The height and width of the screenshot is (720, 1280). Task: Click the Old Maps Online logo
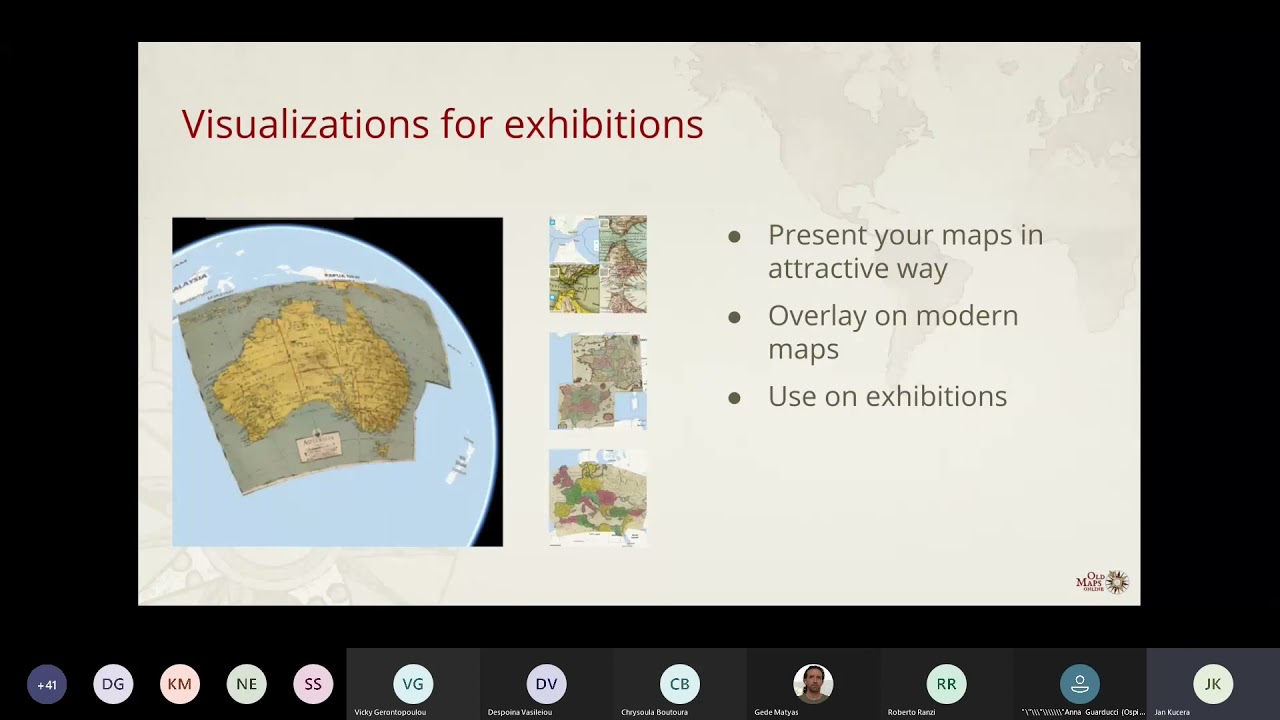point(1103,581)
